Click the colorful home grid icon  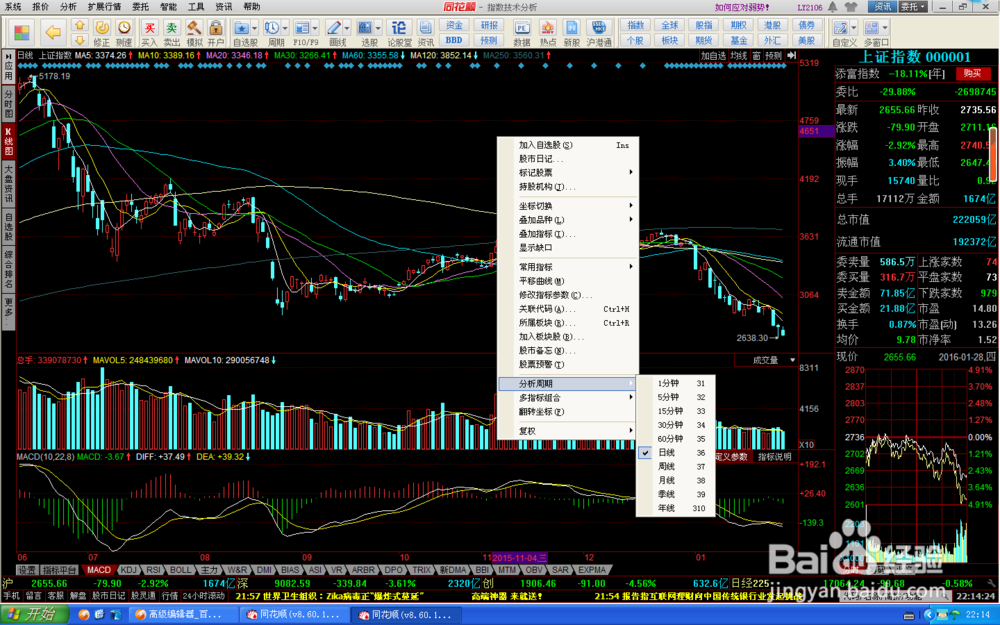tap(22, 32)
